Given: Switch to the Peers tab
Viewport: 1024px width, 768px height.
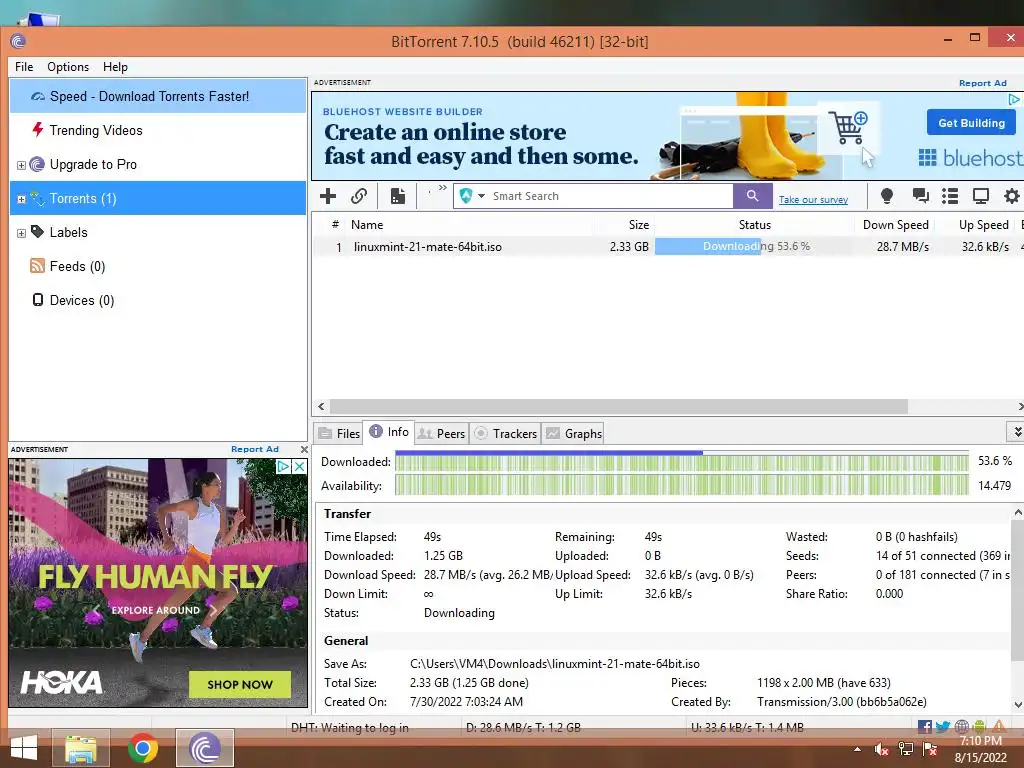Looking at the screenshot, I should click(441, 434).
